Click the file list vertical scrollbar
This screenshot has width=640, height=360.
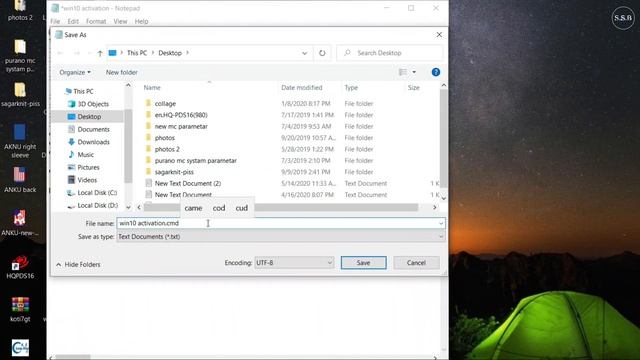coord(443,139)
